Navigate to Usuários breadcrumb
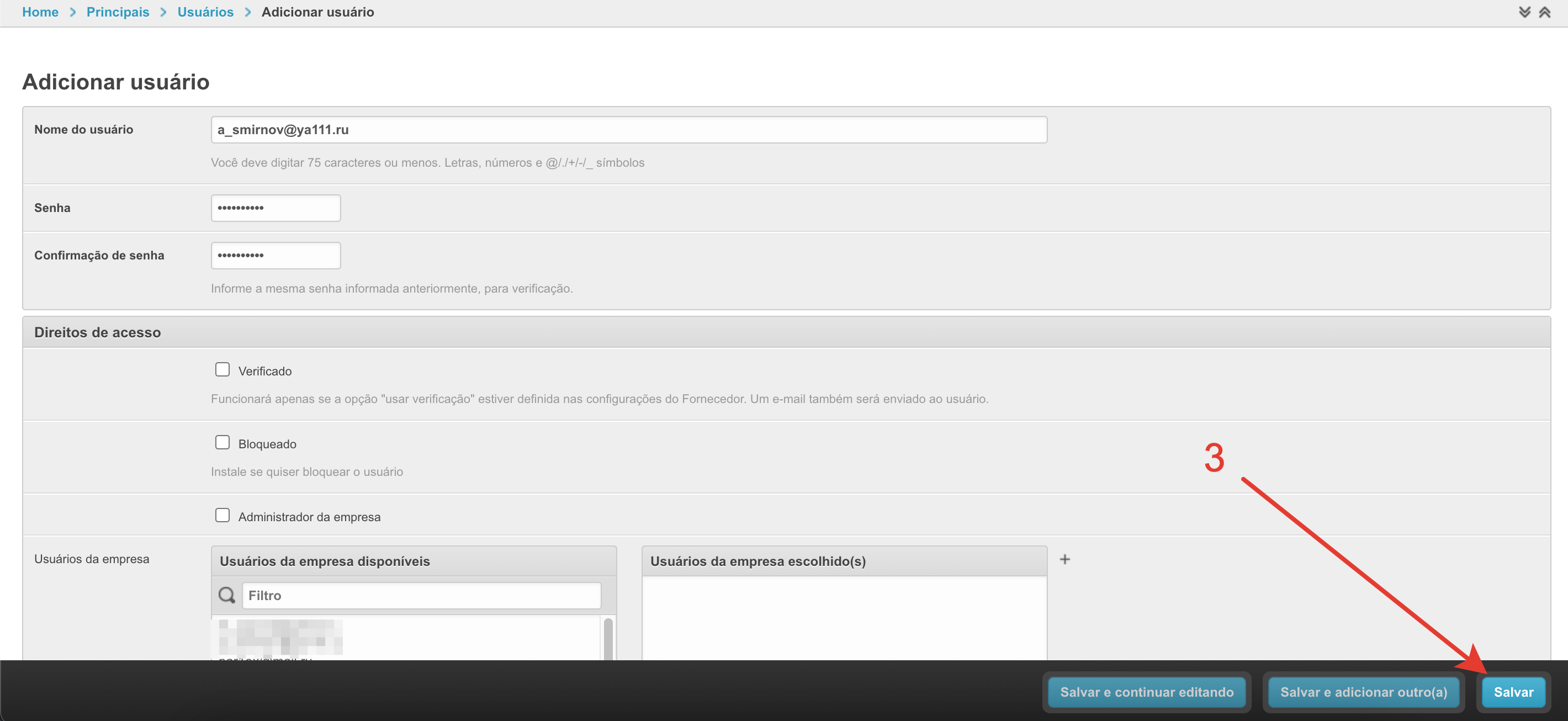This screenshot has width=1568, height=721. pyautogui.click(x=205, y=12)
